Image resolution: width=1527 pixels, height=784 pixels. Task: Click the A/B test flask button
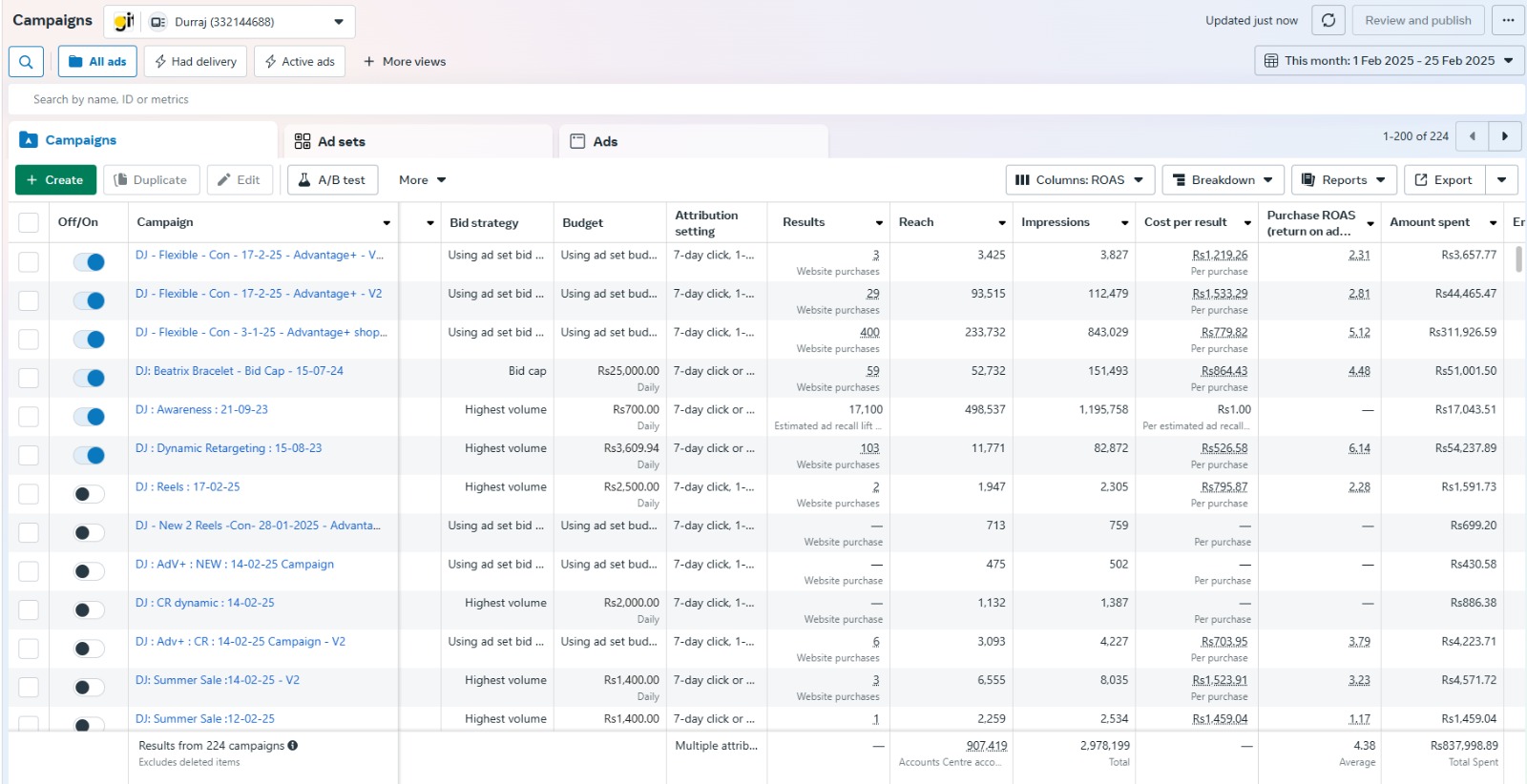[332, 180]
